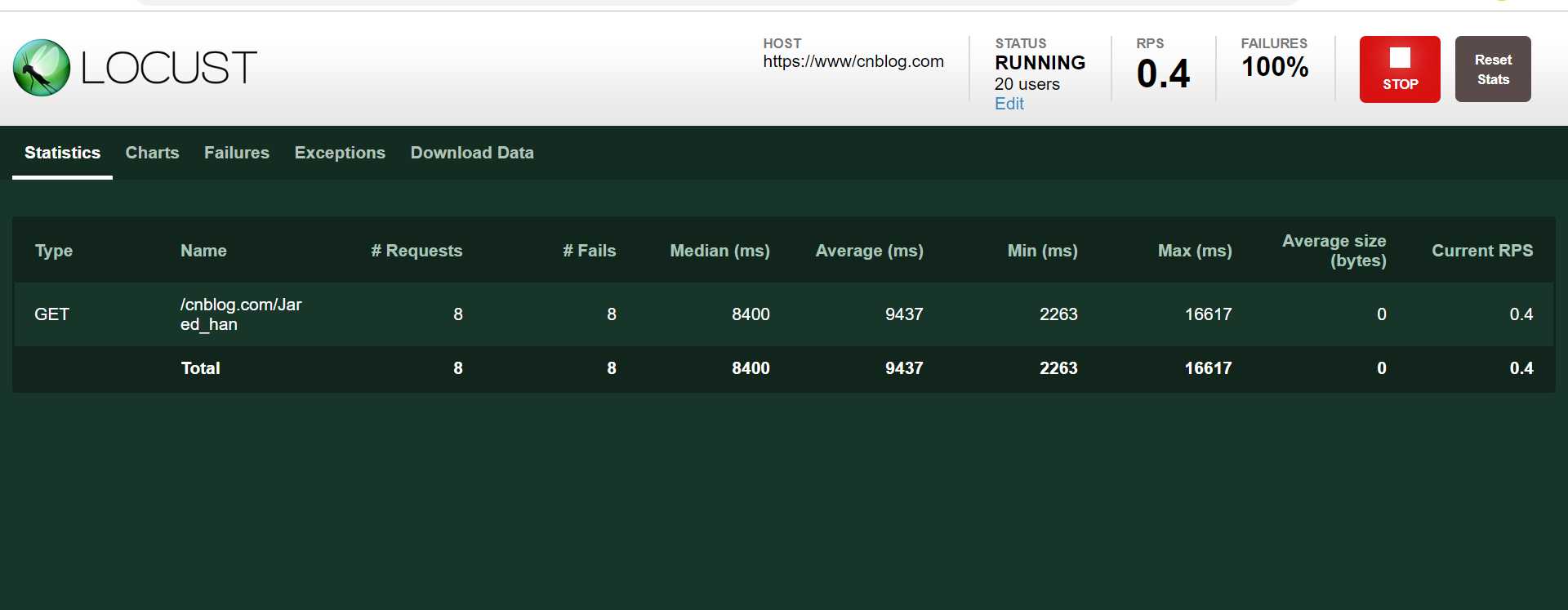Sort by # Fails column
This screenshot has width=1568, height=610.
(x=589, y=251)
